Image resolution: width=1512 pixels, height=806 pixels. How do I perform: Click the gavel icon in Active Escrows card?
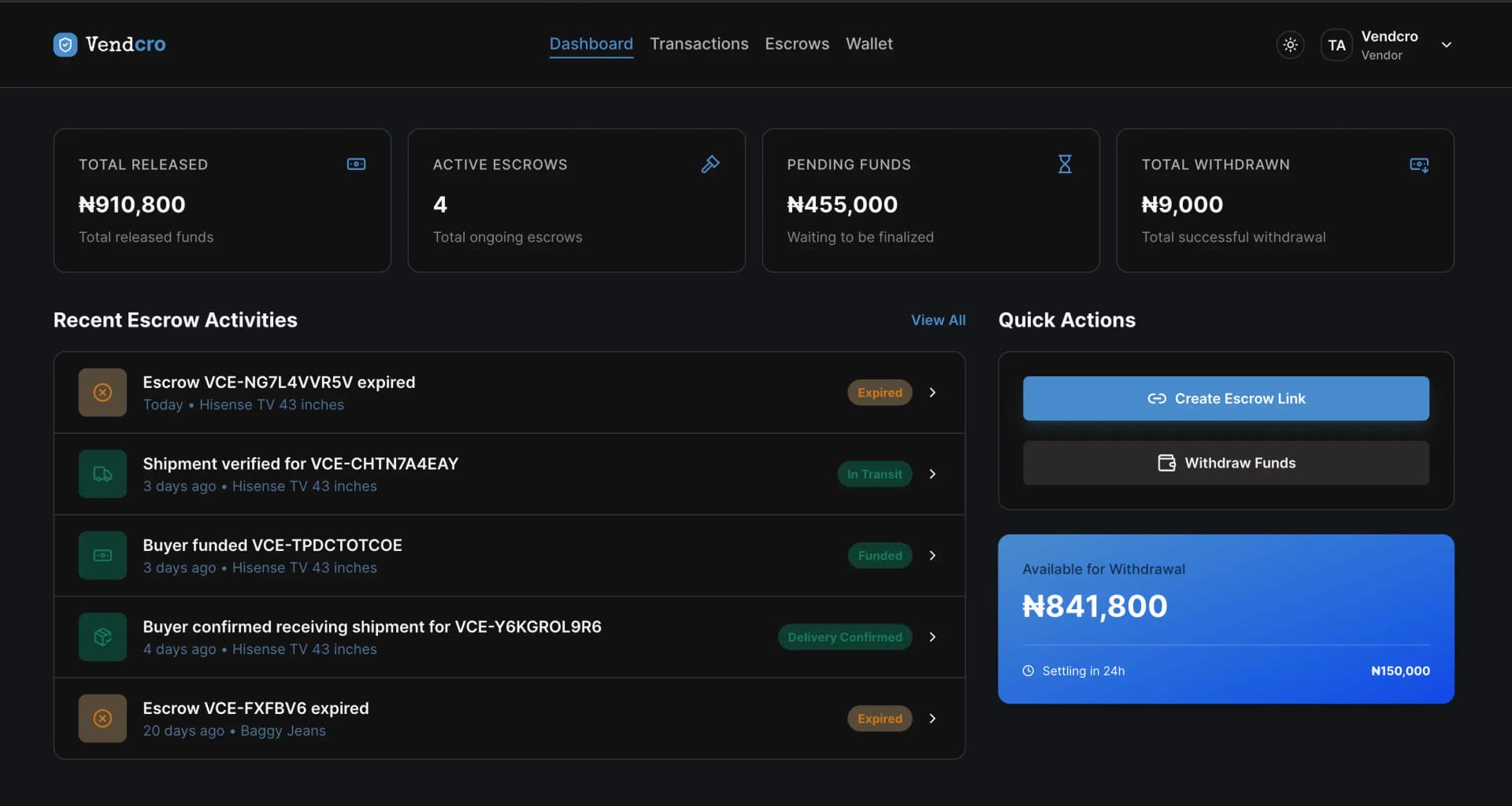(710, 164)
